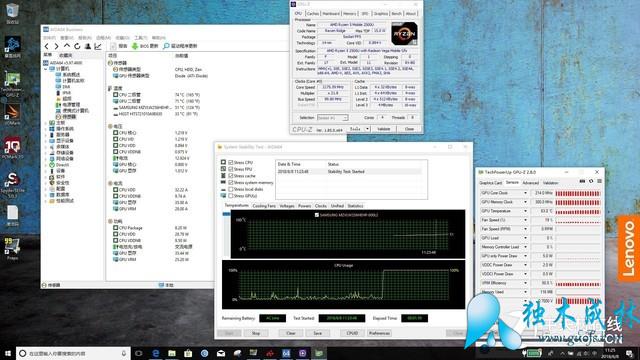Image resolution: width=640 pixels, height=360 pixels.
Task: Click the GPU Temperature red history graph
Action: tap(578, 211)
